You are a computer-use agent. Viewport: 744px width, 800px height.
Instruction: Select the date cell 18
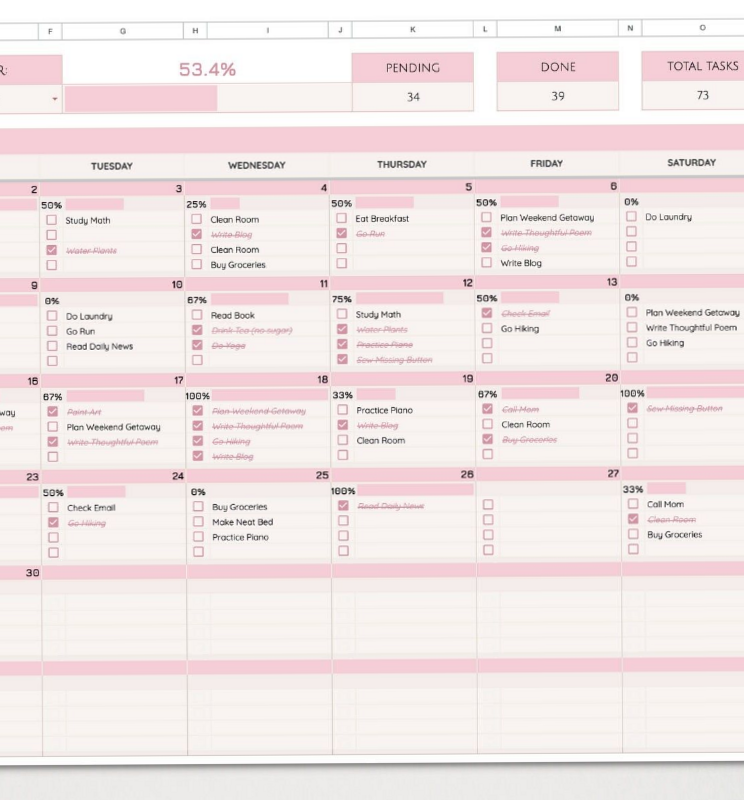[322, 379]
